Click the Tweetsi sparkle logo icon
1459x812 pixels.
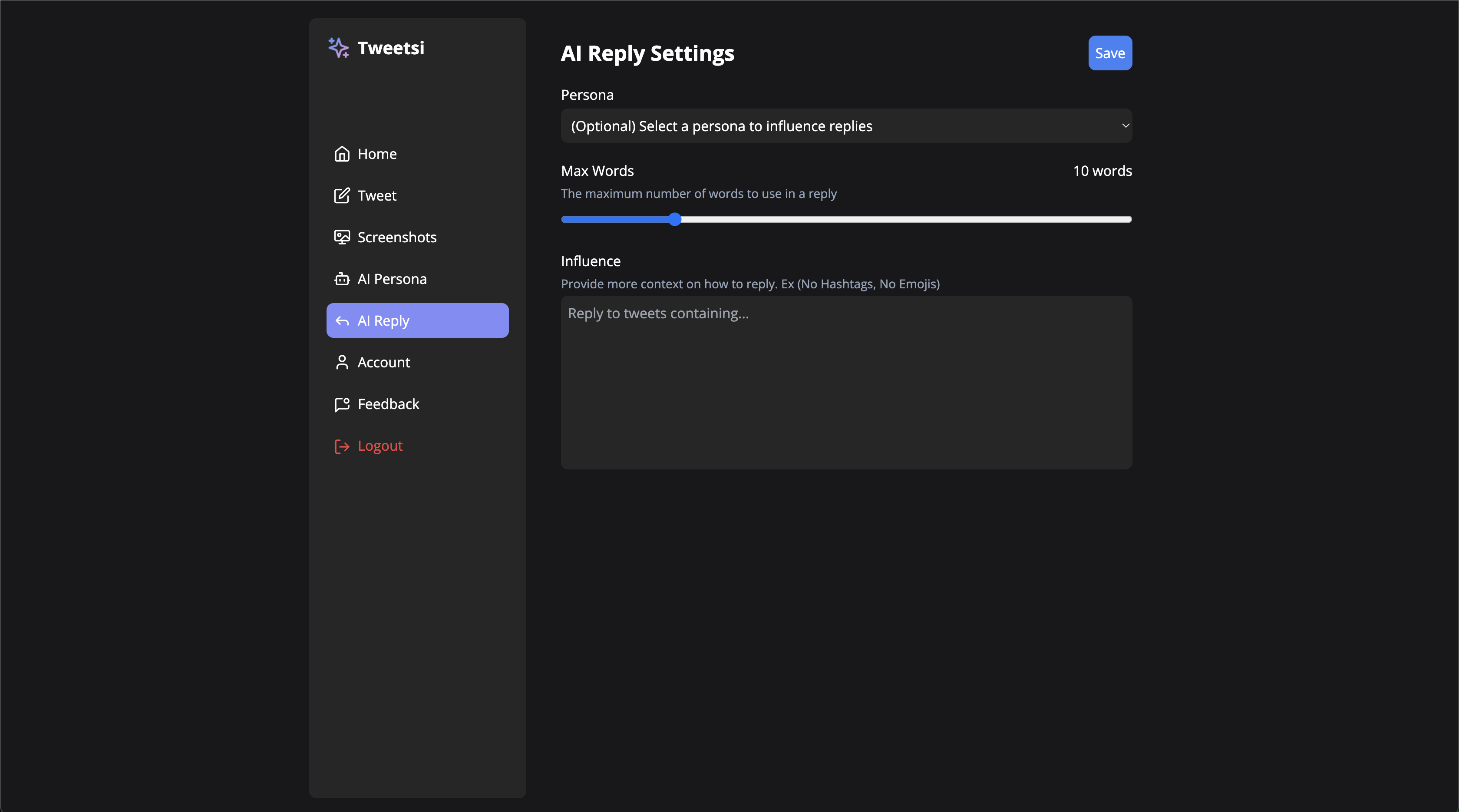pyautogui.click(x=339, y=48)
